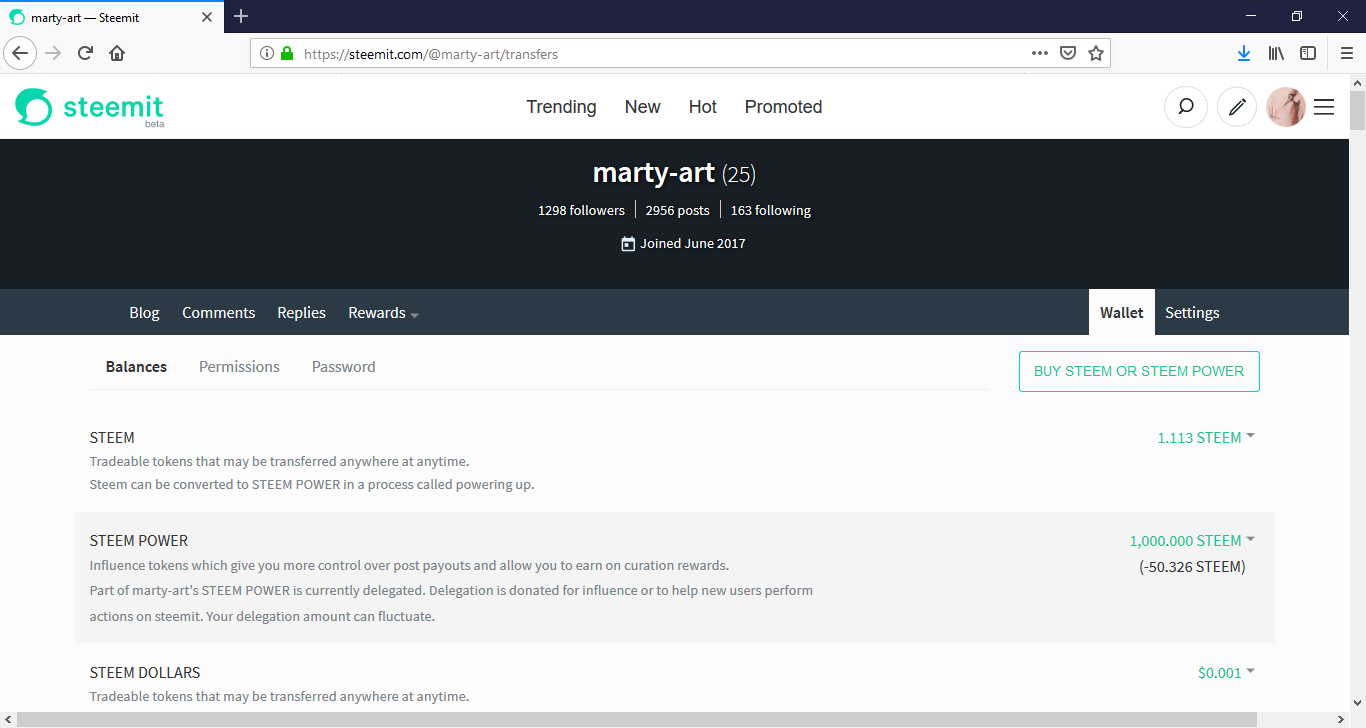View the 1298 followers list
This screenshot has height=728, width=1366.
[x=581, y=211]
